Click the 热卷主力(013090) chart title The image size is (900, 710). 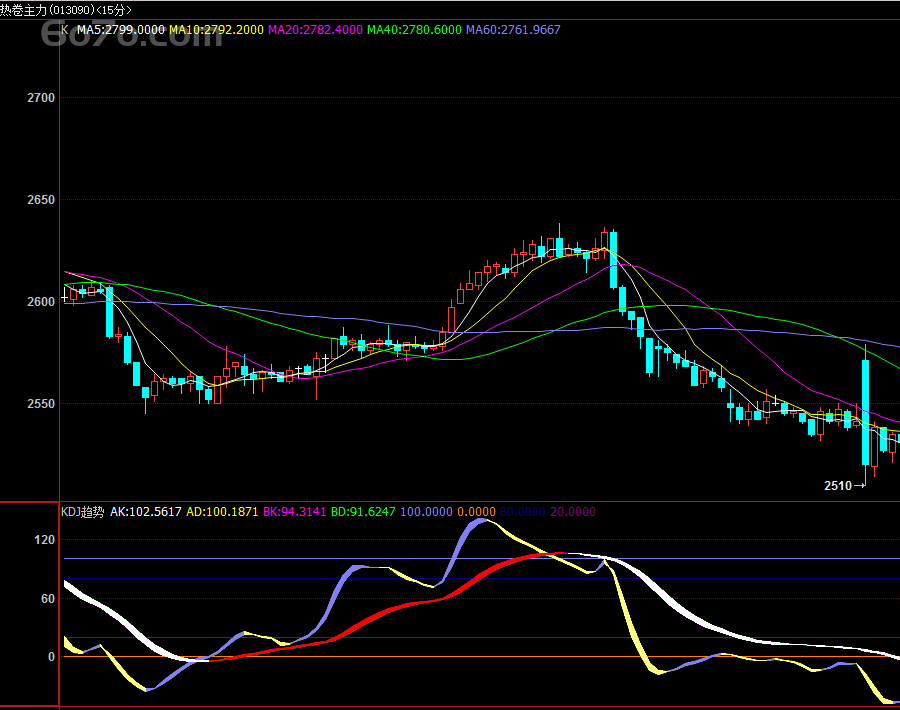point(48,10)
